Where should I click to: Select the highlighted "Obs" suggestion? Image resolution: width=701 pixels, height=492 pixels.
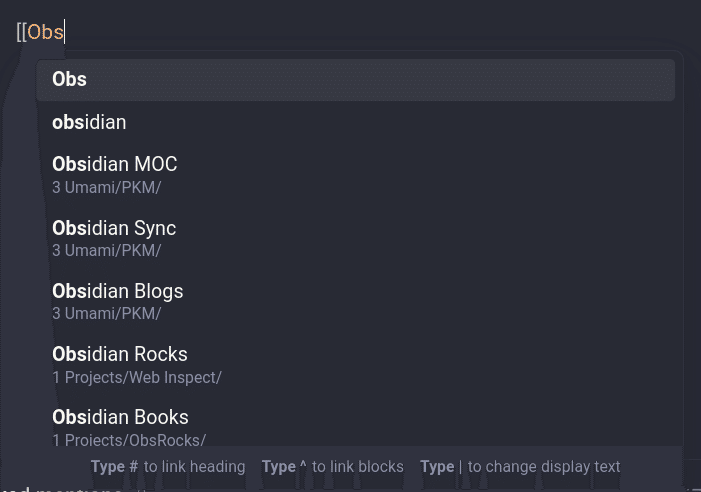click(355, 80)
